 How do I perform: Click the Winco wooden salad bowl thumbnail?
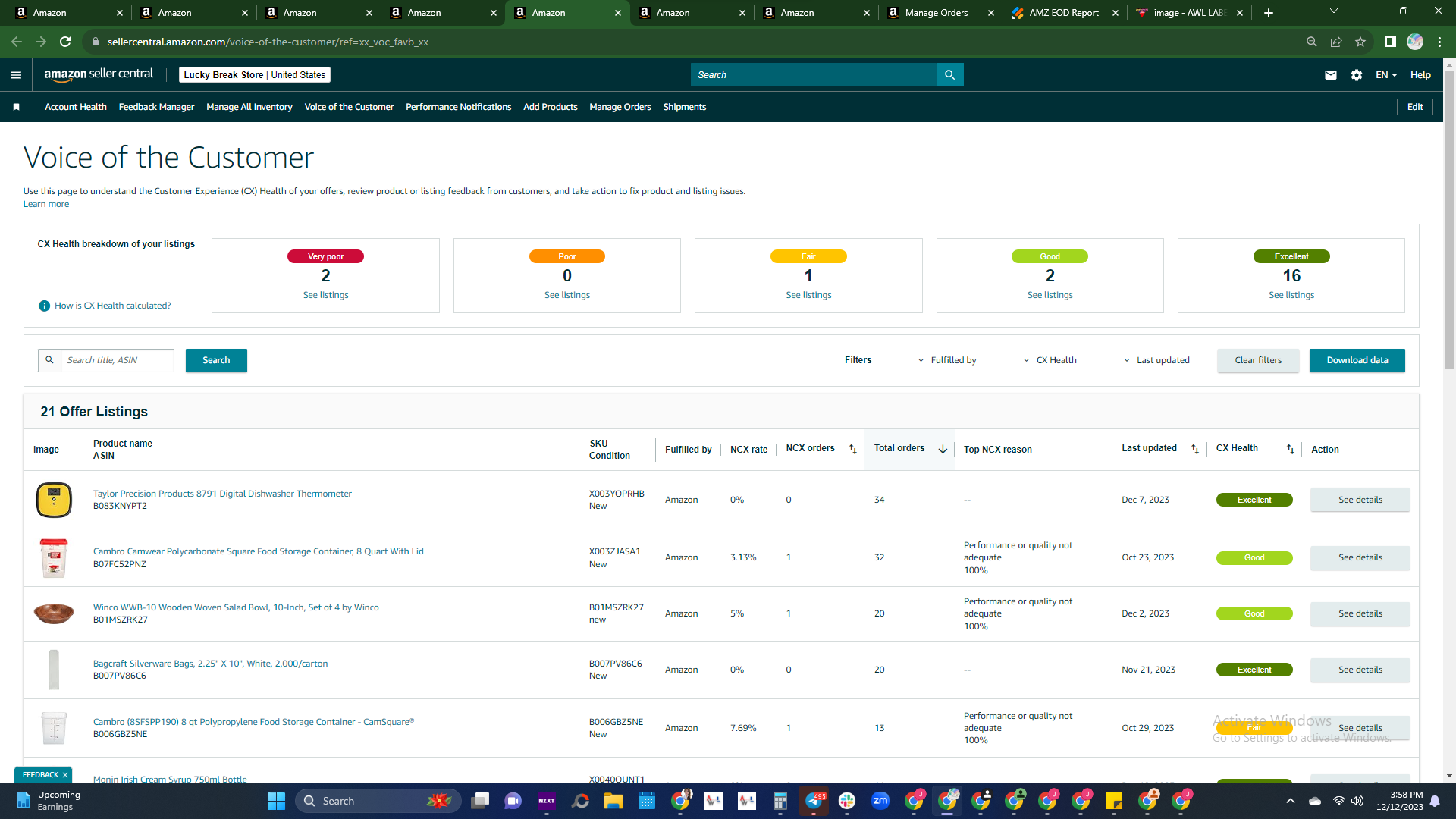point(54,613)
